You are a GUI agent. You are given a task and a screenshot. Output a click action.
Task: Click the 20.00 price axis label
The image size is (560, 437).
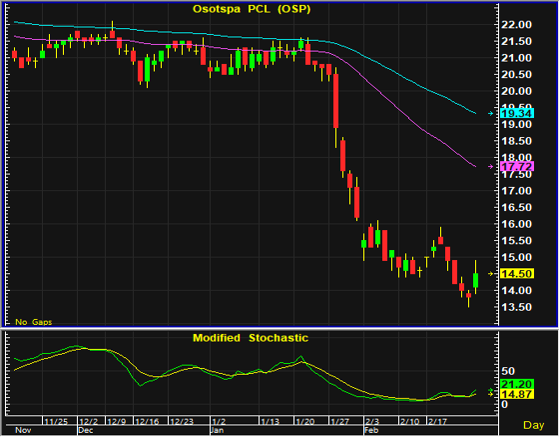pos(516,91)
